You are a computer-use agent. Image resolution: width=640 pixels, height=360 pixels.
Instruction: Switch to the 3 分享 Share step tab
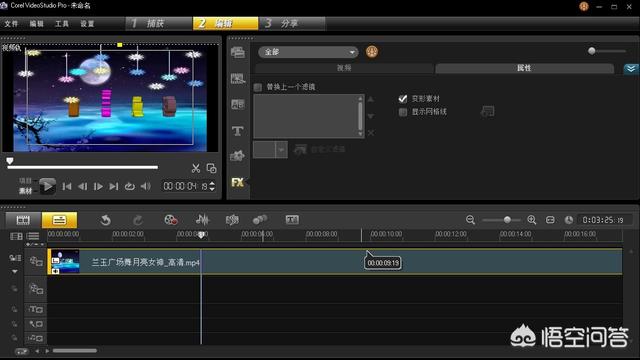click(x=292, y=23)
